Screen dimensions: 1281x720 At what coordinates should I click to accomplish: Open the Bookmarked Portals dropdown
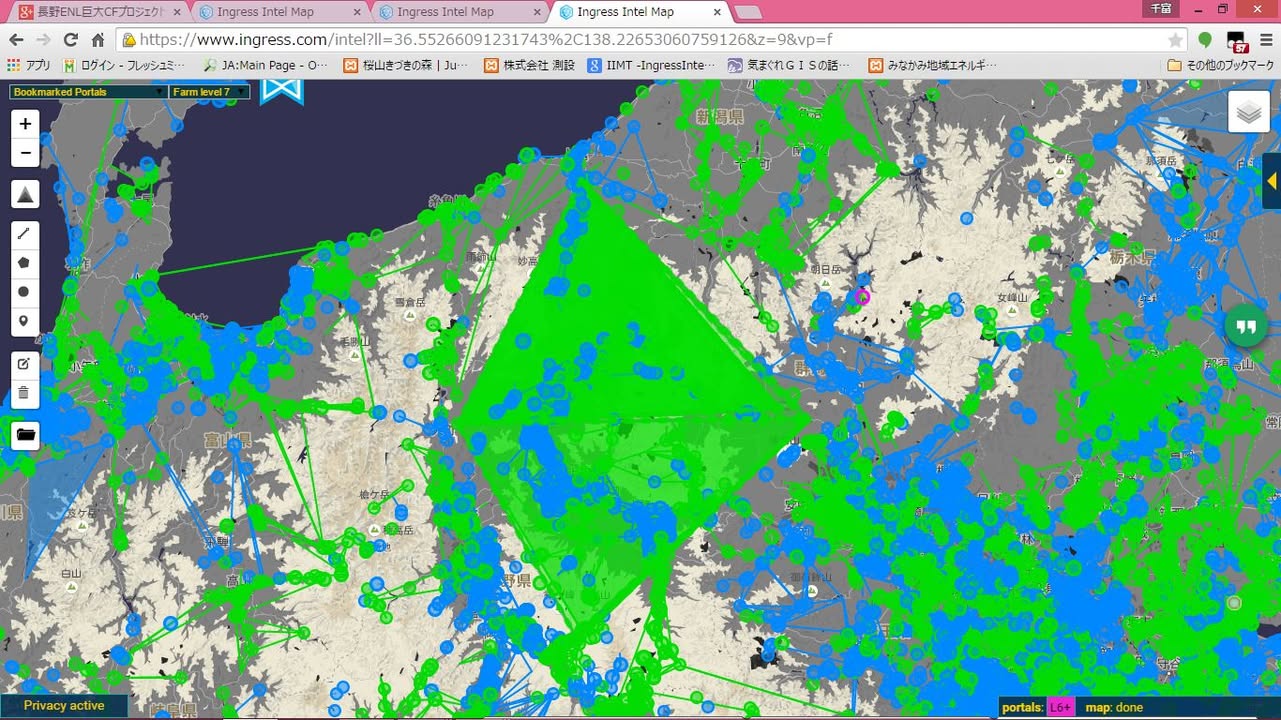tap(88, 92)
